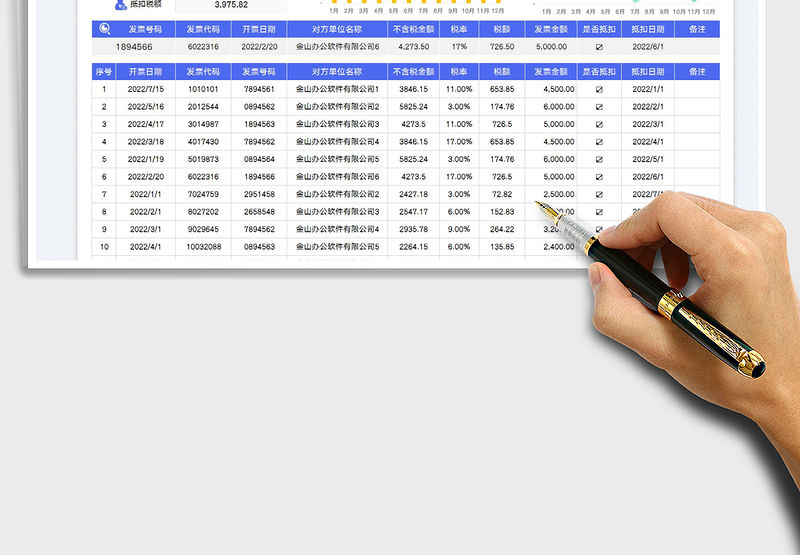Select row 1 date cell 2022/7/15
Image resolution: width=800 pixels, height=555 pixels.
146,89
